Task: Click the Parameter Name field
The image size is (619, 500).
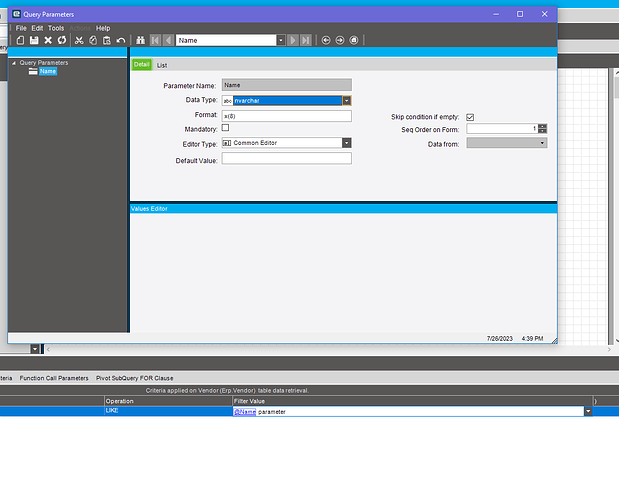Action: [x=287, y=85]
